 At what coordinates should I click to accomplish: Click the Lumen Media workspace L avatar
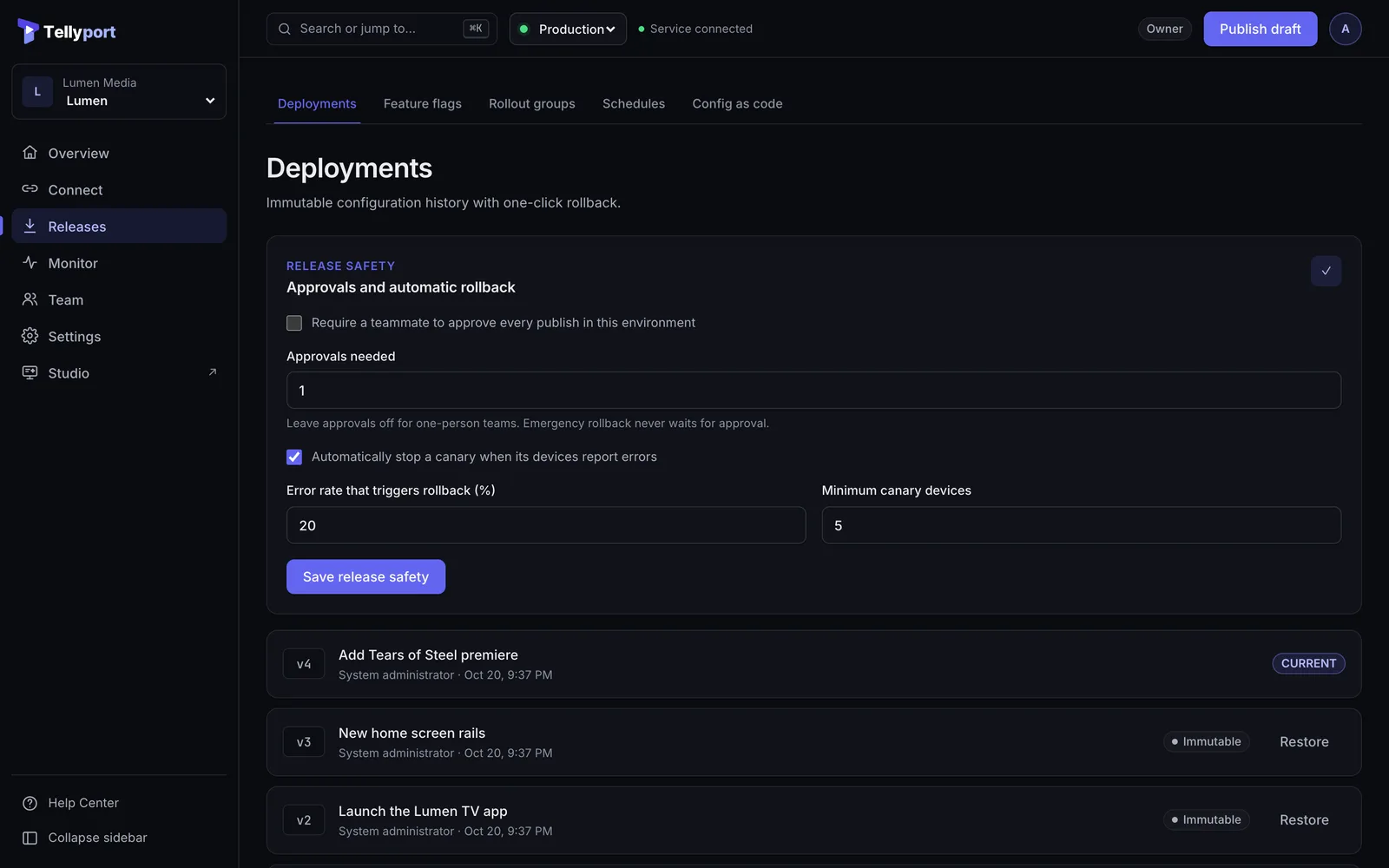(x=37, y=91)
